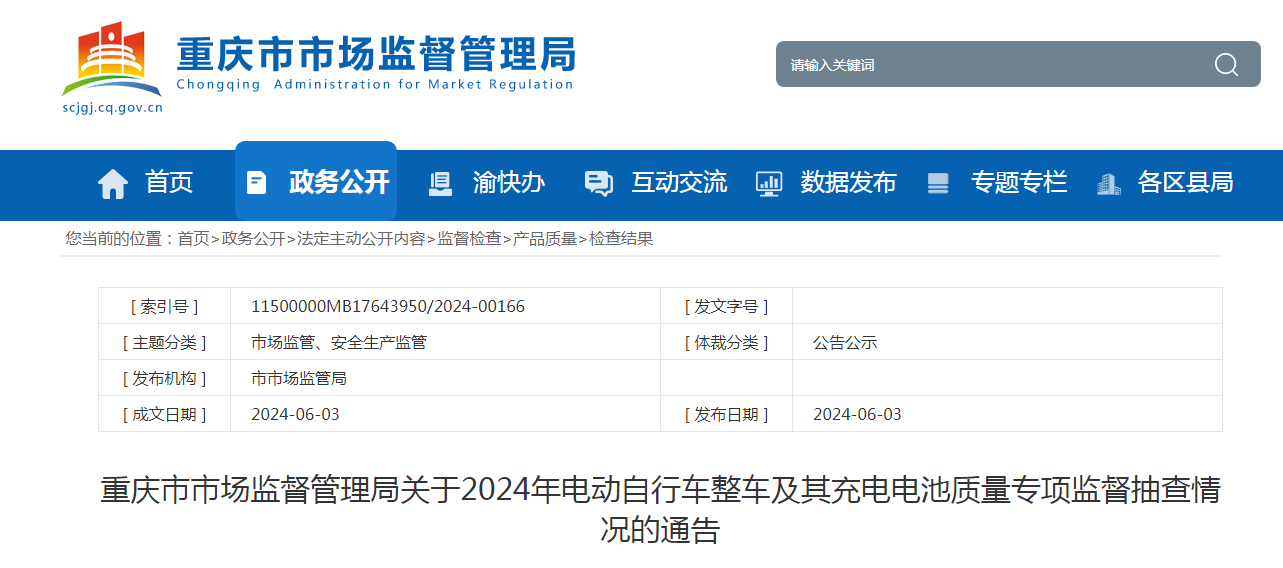Image resolution: width=1283 pixels, height=568 pixels.
Task: Click the [ 成文日期 ] label
Action: point(165,414)
